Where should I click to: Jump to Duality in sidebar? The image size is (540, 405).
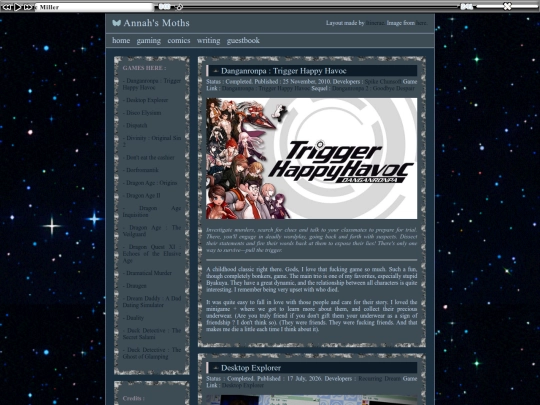(133, 318)
